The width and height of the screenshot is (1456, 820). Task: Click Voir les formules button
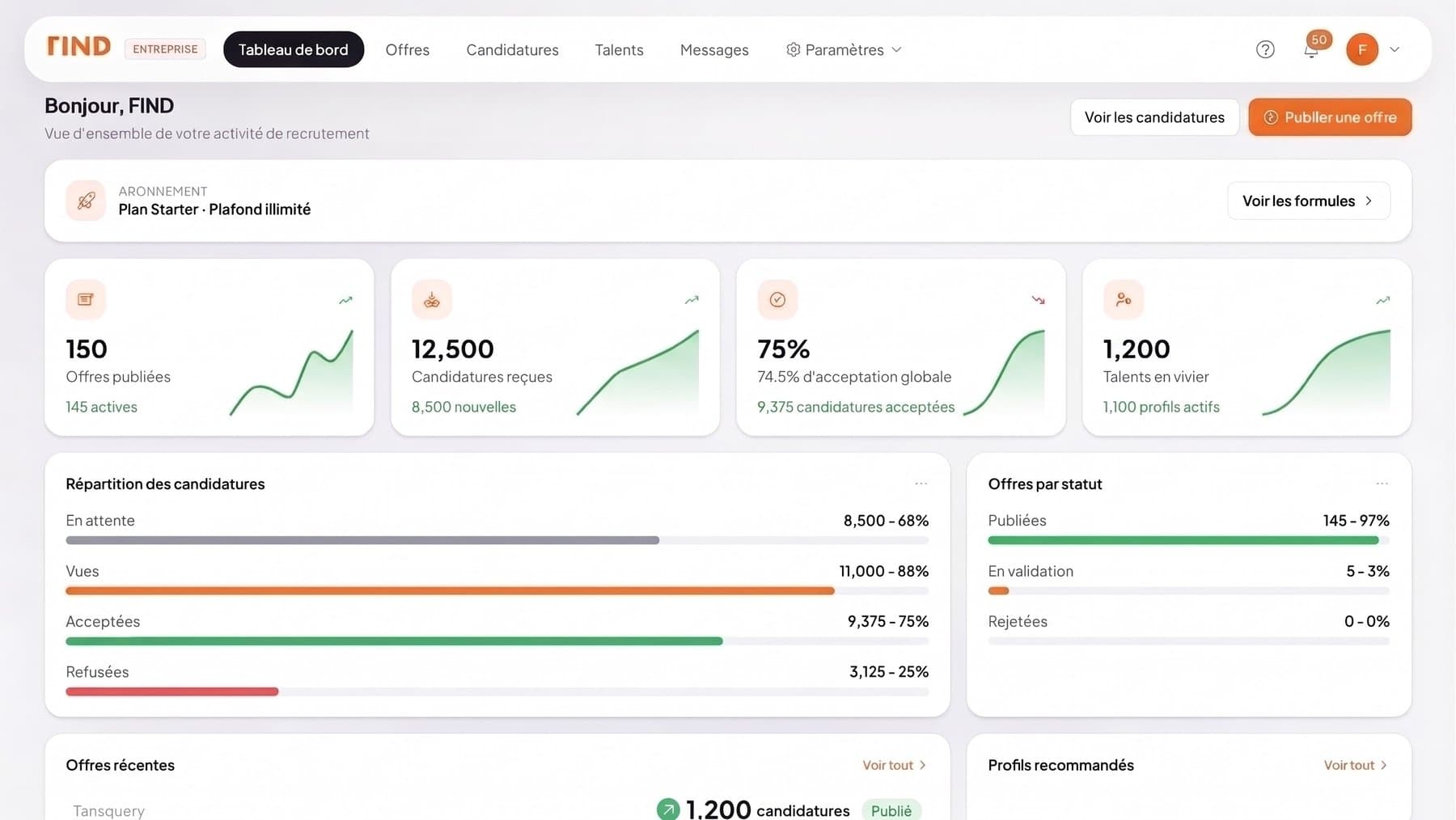point(1309,201)
